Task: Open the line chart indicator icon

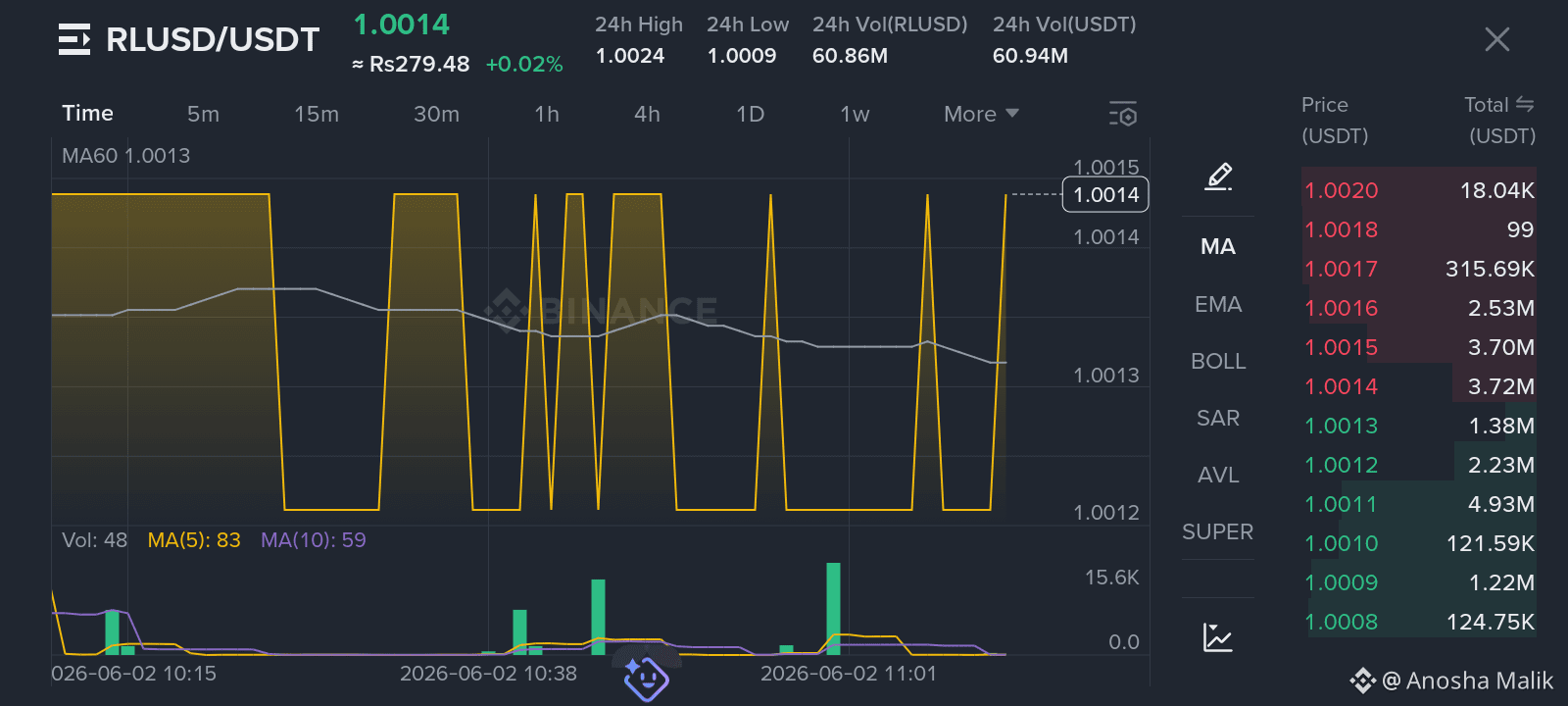Action: [x=1218, y=637]
